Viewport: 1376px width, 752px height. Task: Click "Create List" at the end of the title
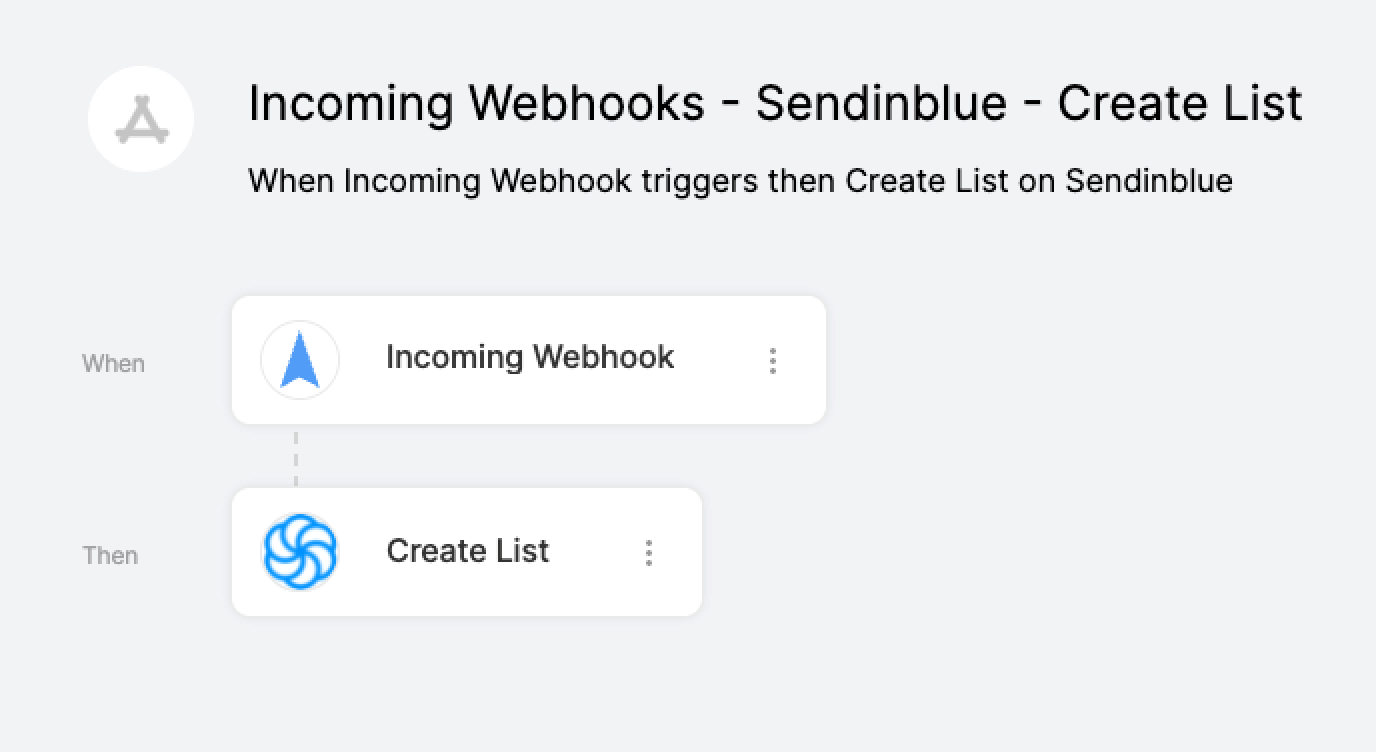pyautogui.click(x=1180, y=103)
